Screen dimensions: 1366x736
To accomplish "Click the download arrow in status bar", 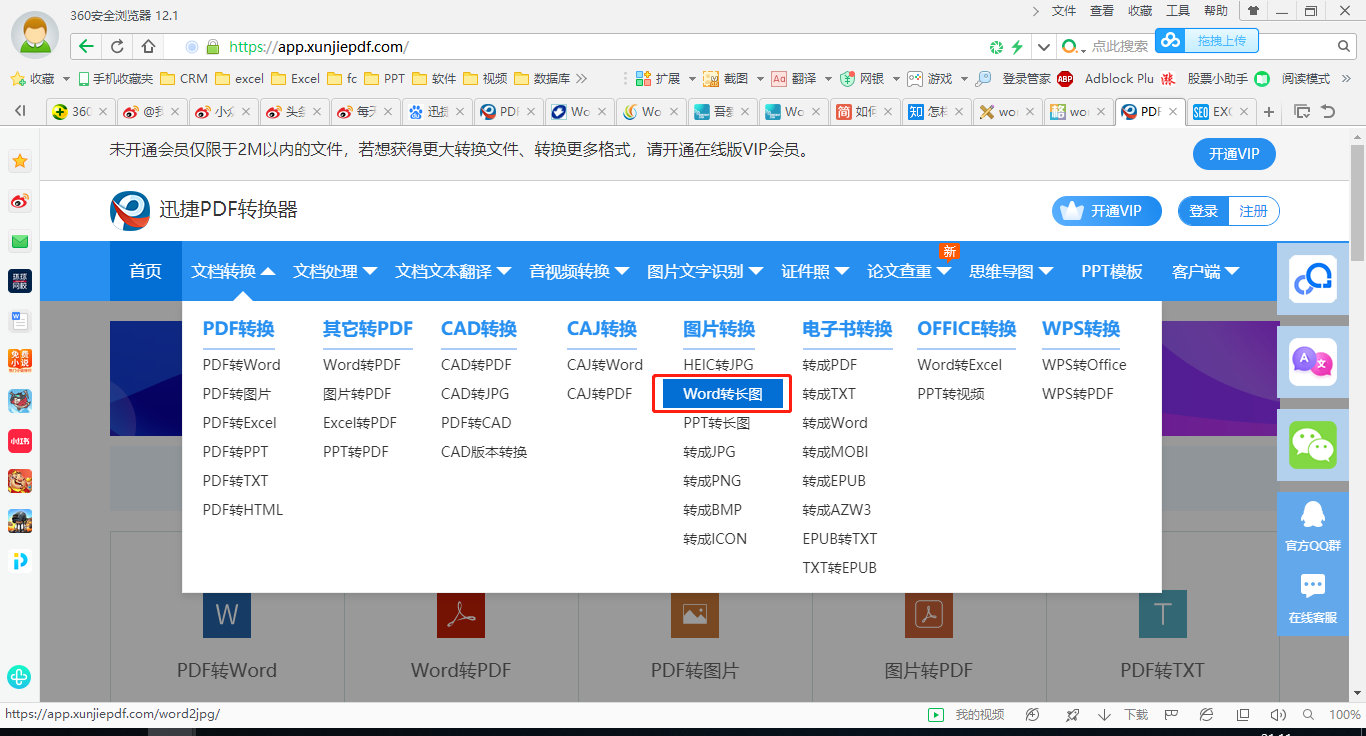I will click(1105, 715).
